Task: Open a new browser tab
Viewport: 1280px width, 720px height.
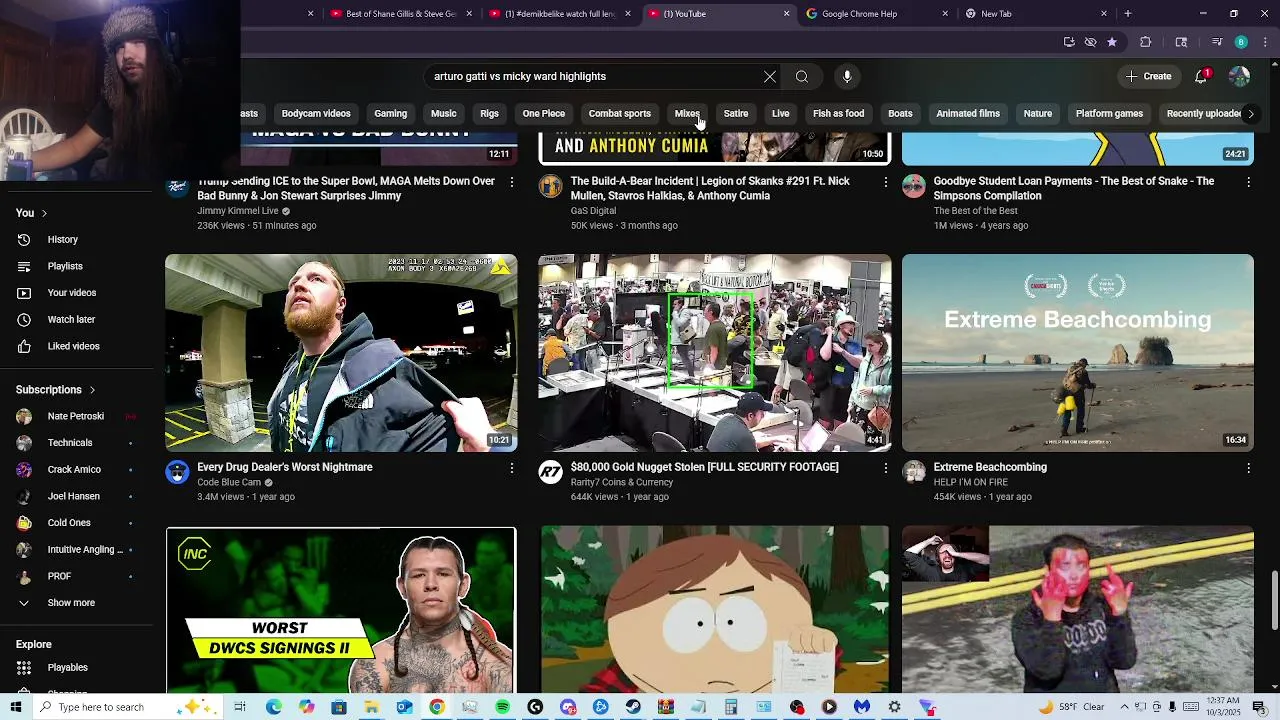Action: click(x=1128, y=14)
